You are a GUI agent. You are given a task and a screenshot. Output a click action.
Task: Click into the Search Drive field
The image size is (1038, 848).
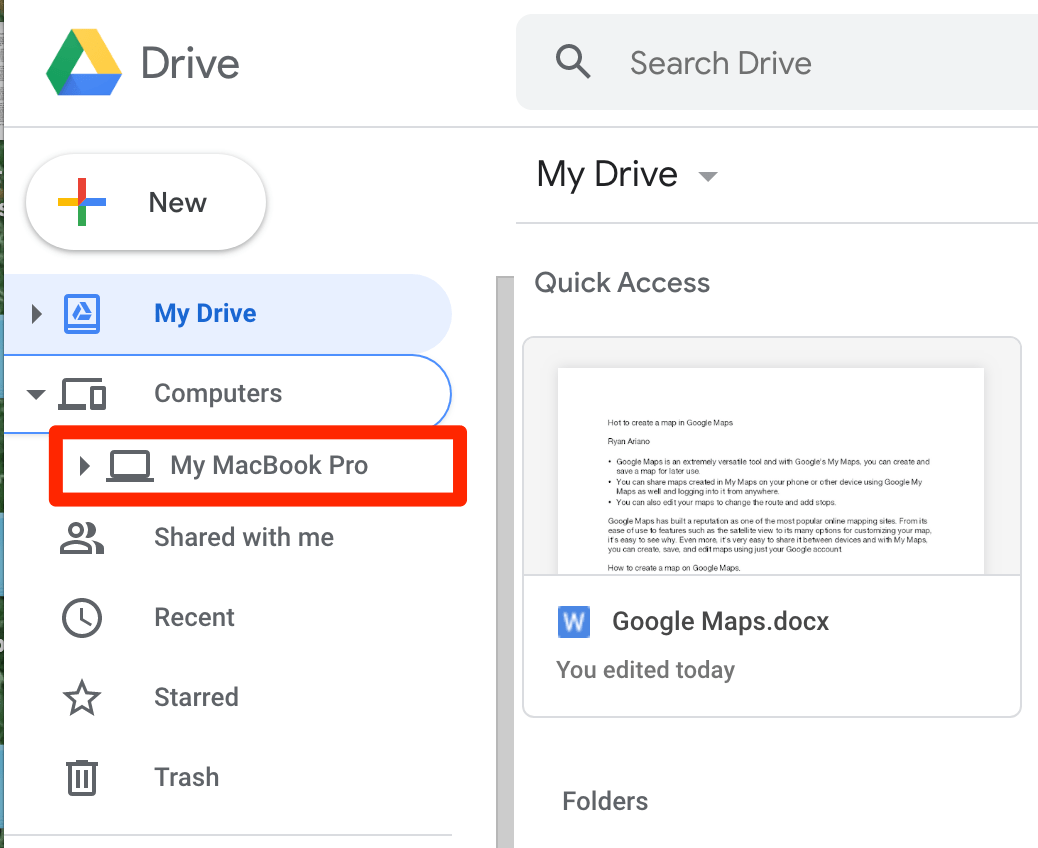click(777, 62)
